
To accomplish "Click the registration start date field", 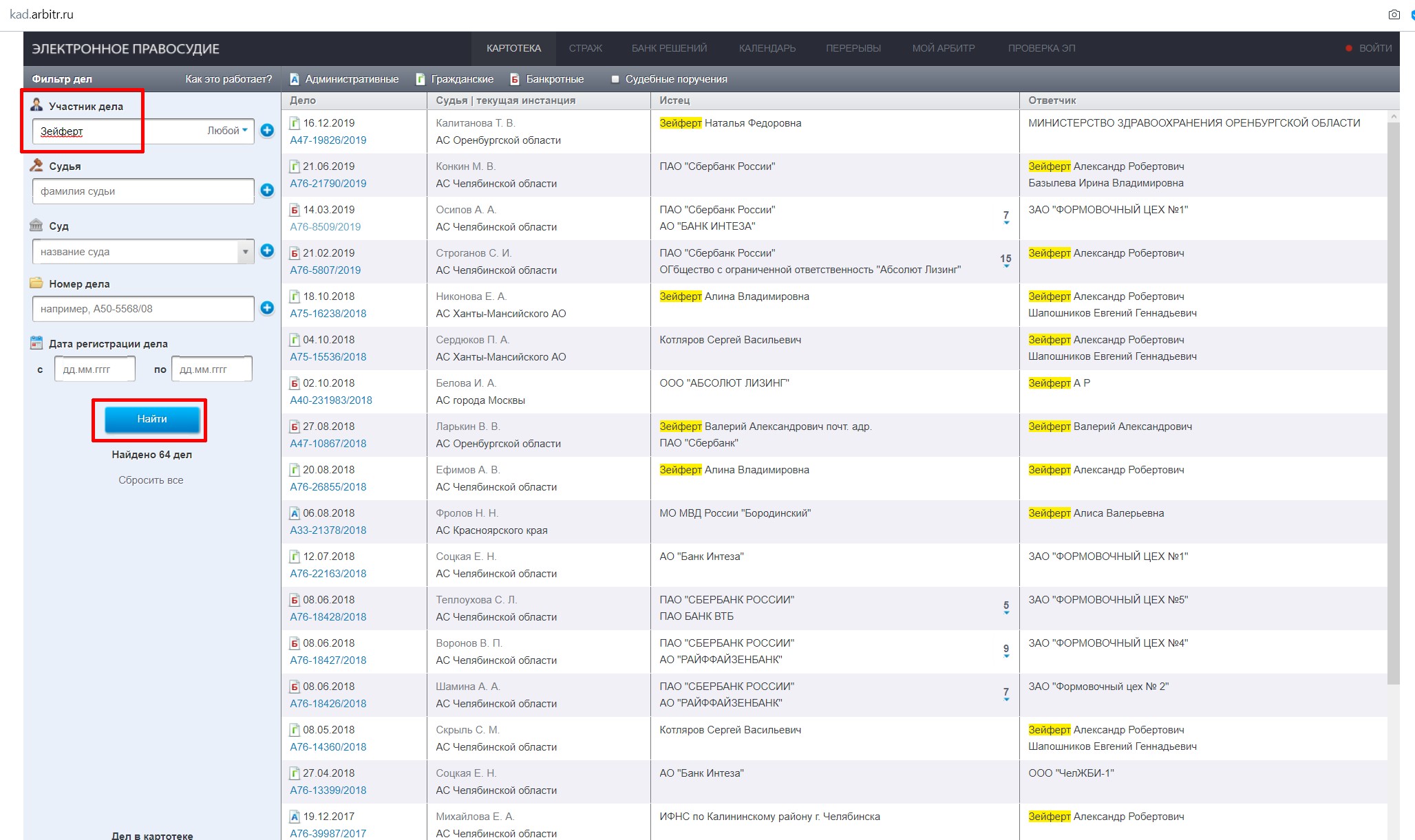I will 95,369.
